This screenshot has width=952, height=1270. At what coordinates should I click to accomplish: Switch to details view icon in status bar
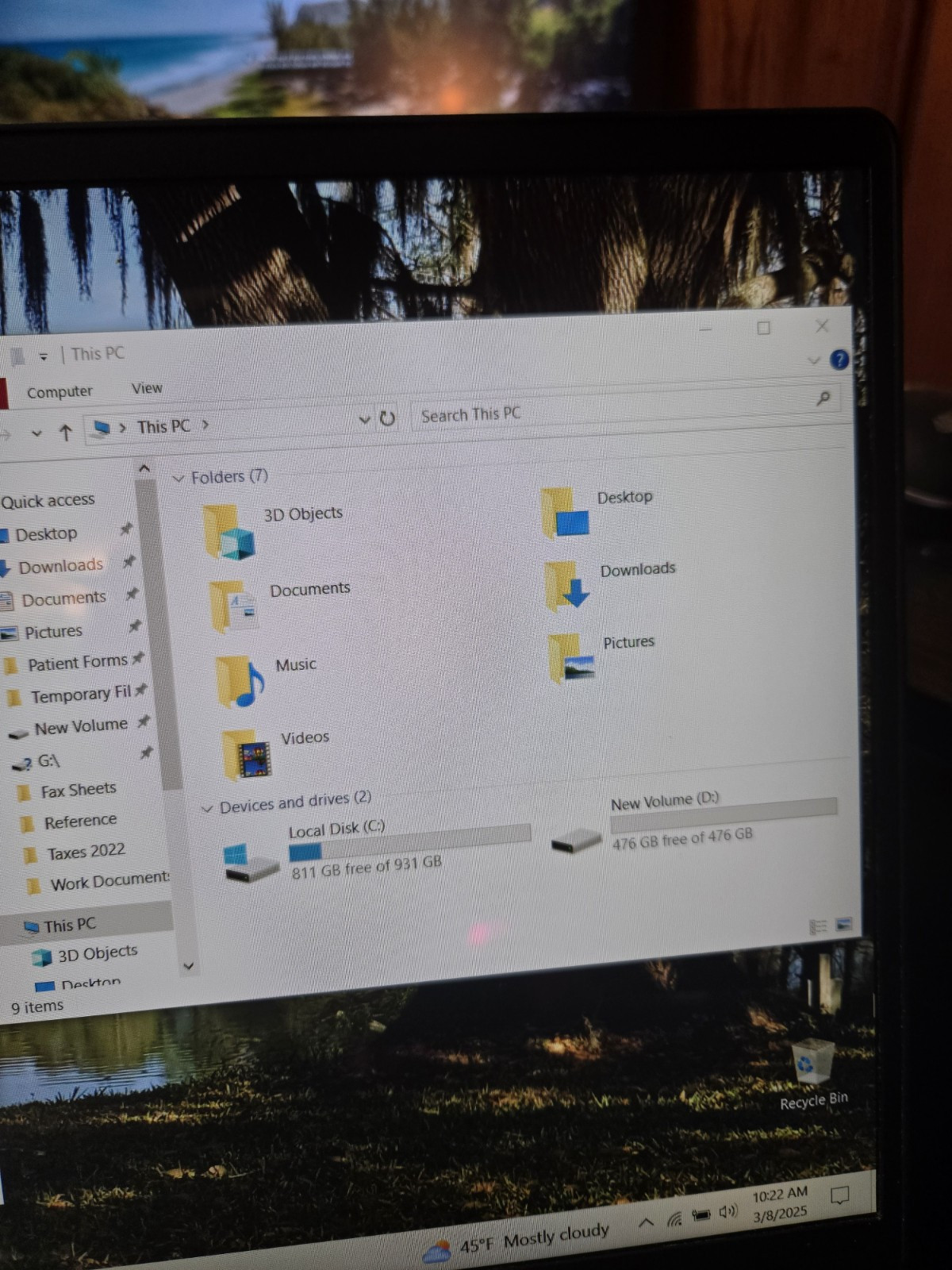(x=818, y=926)
